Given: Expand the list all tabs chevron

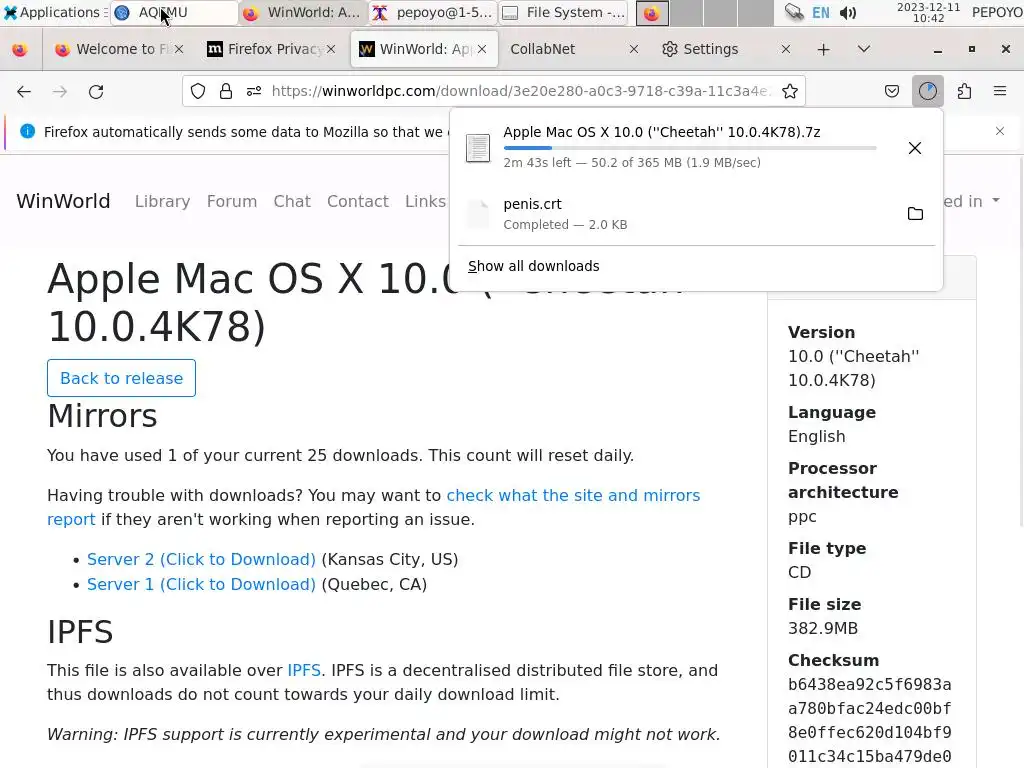Looking at the screenshot, I should pos(863,50).
